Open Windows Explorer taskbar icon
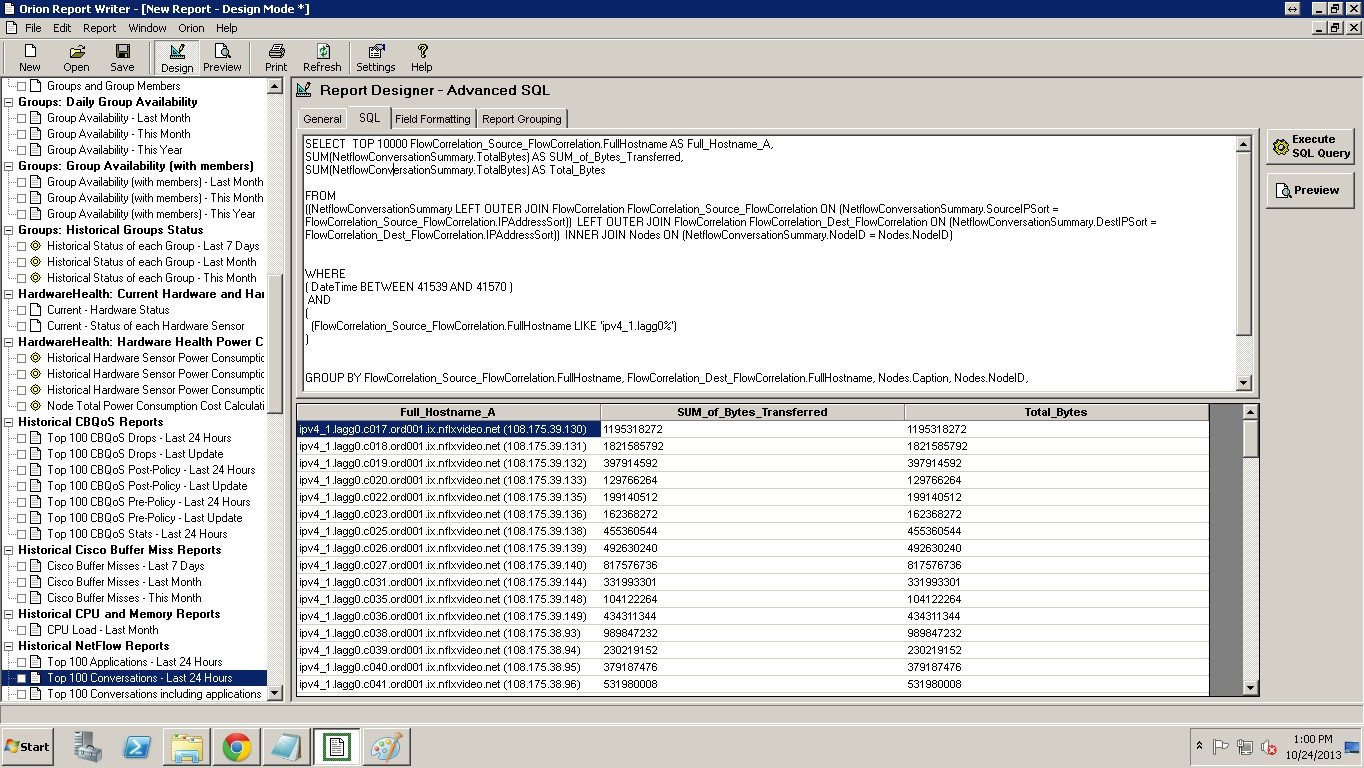The image size is (1364, 768). 186,746
